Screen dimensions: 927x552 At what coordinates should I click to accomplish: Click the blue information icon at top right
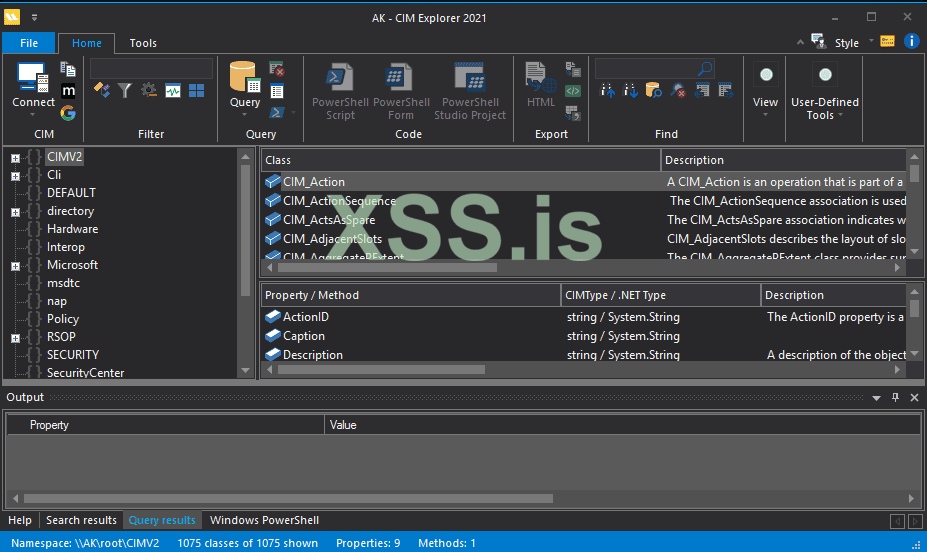[x=911, y=41]
